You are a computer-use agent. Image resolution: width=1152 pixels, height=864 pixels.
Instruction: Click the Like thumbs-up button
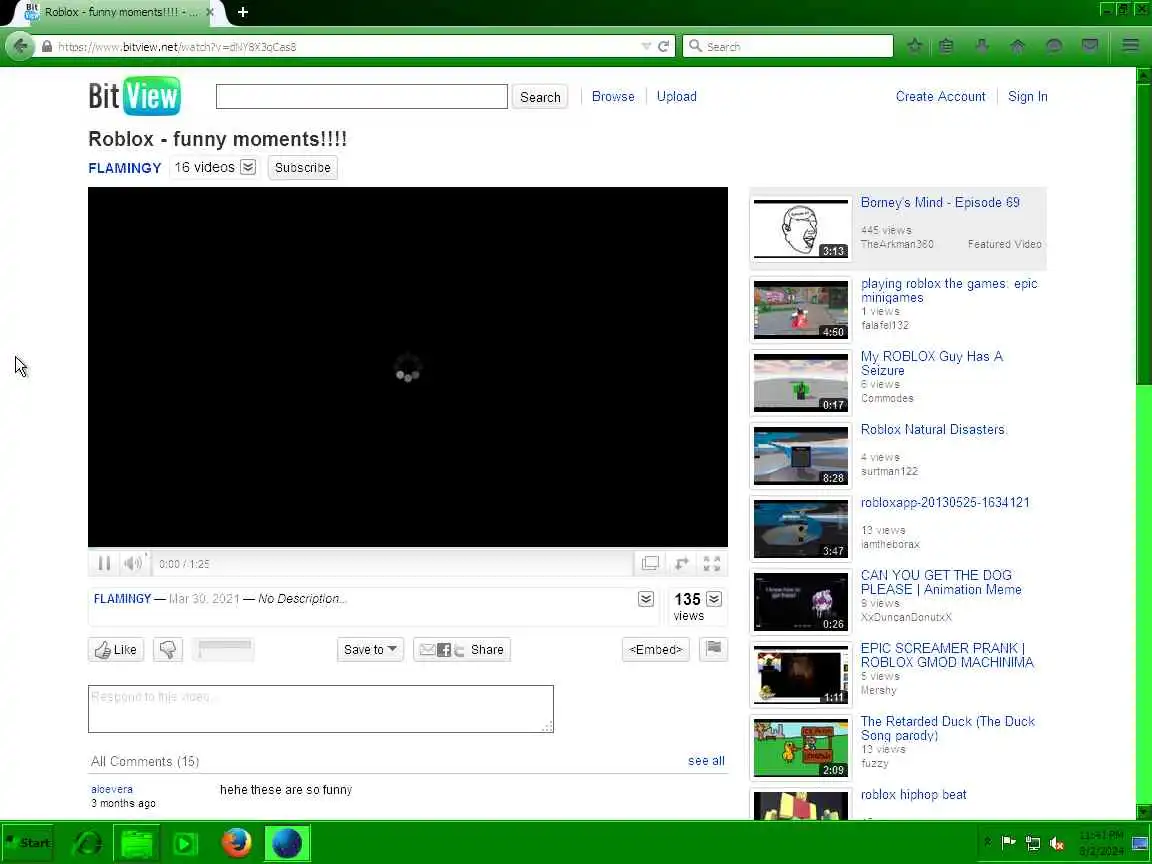click(x=116, y=649)
